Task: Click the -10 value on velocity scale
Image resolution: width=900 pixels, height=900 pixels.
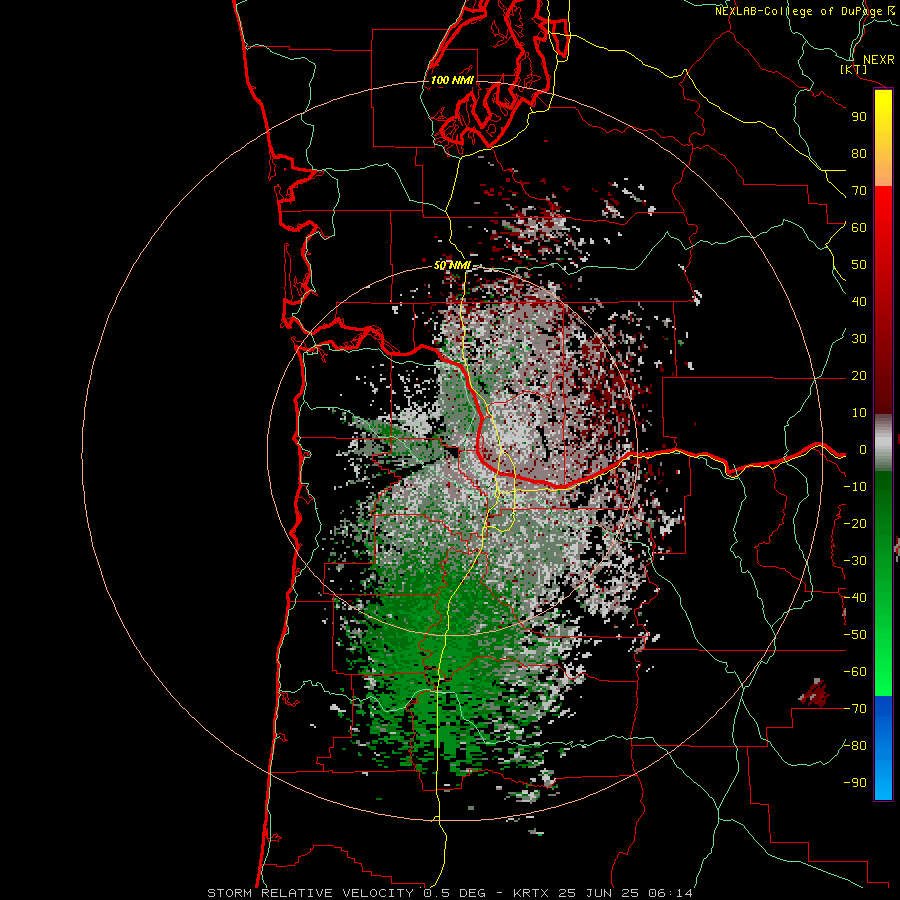Action: (x=855, y=487)
